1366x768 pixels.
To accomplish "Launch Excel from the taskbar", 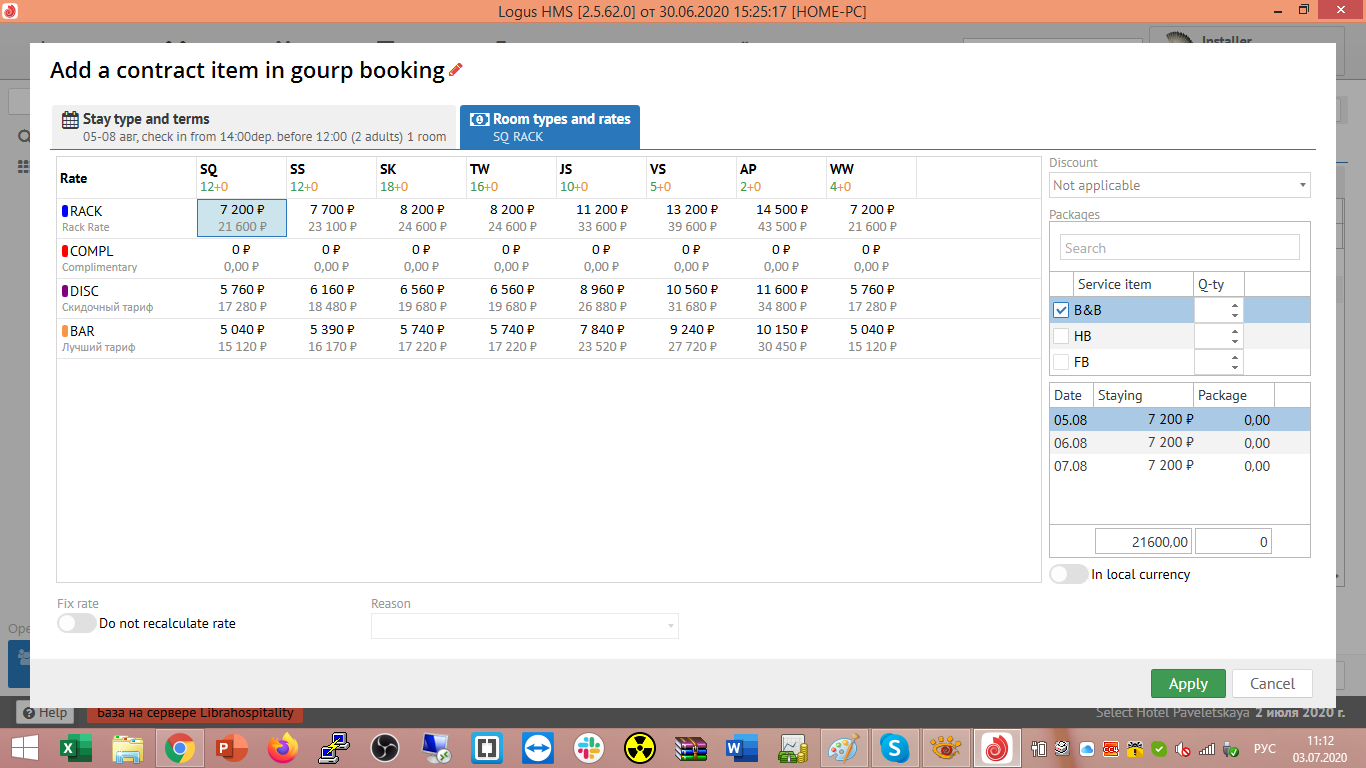I will [x=70, y=747].
